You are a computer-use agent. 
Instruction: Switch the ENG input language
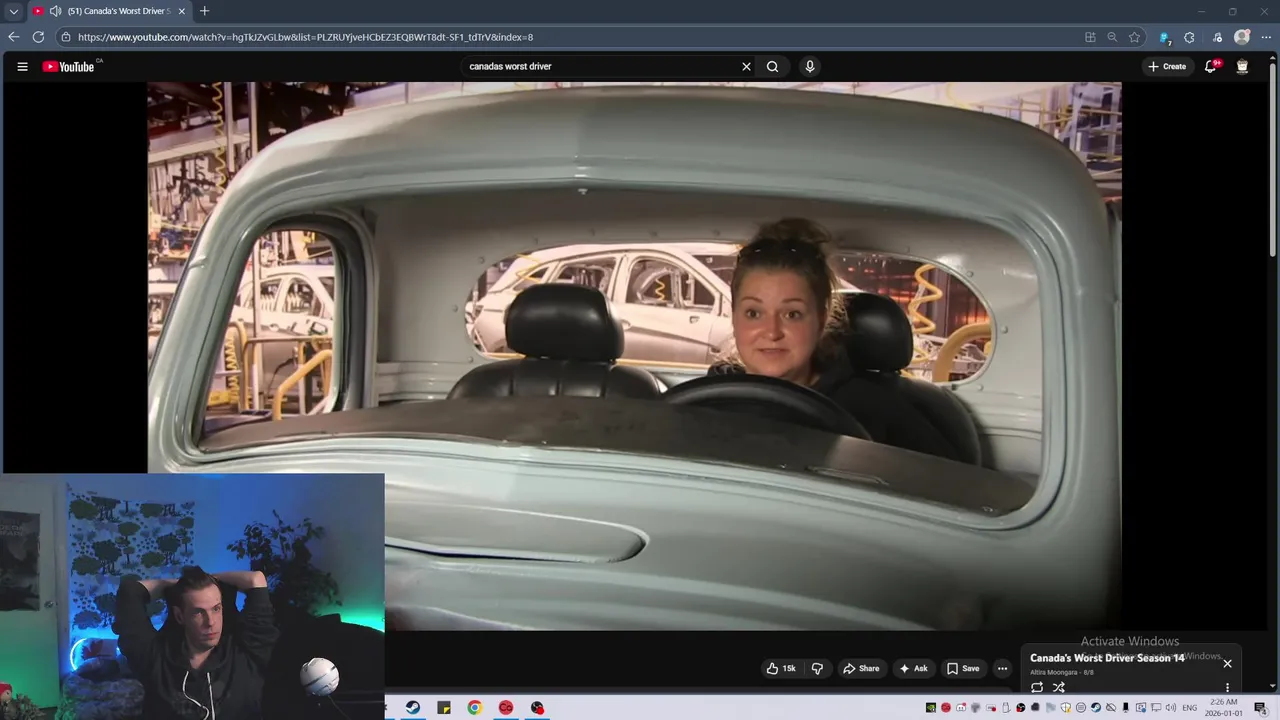coord(1190,708)
